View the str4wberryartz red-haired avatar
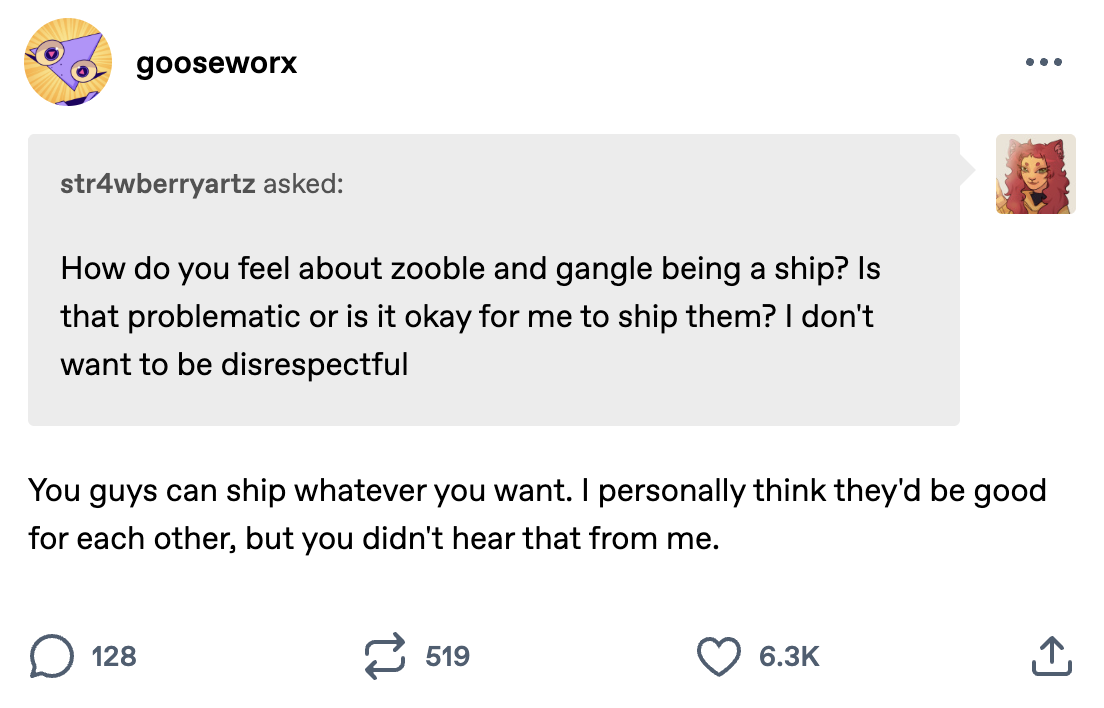The height and width of the screenshot is (708, 1104). point(1035,174)
